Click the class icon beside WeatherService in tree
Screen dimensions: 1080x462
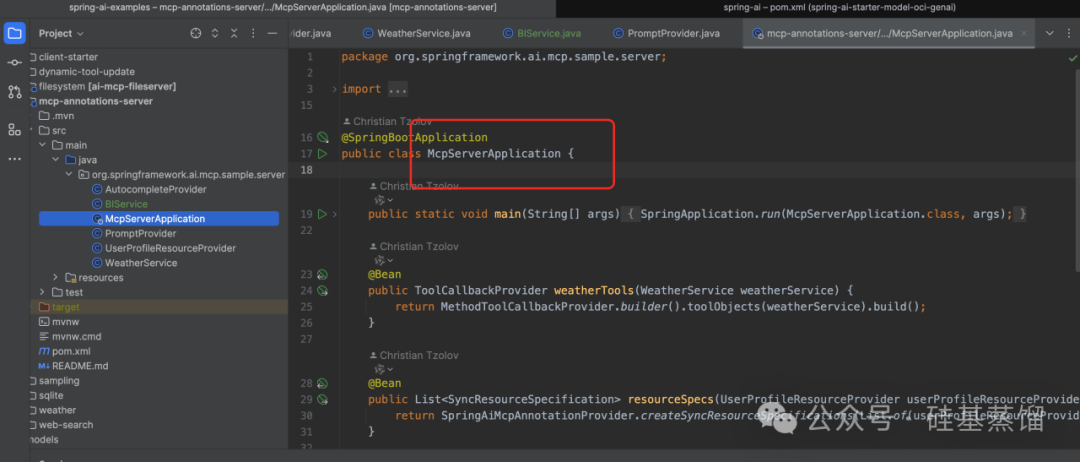(97, 263)
